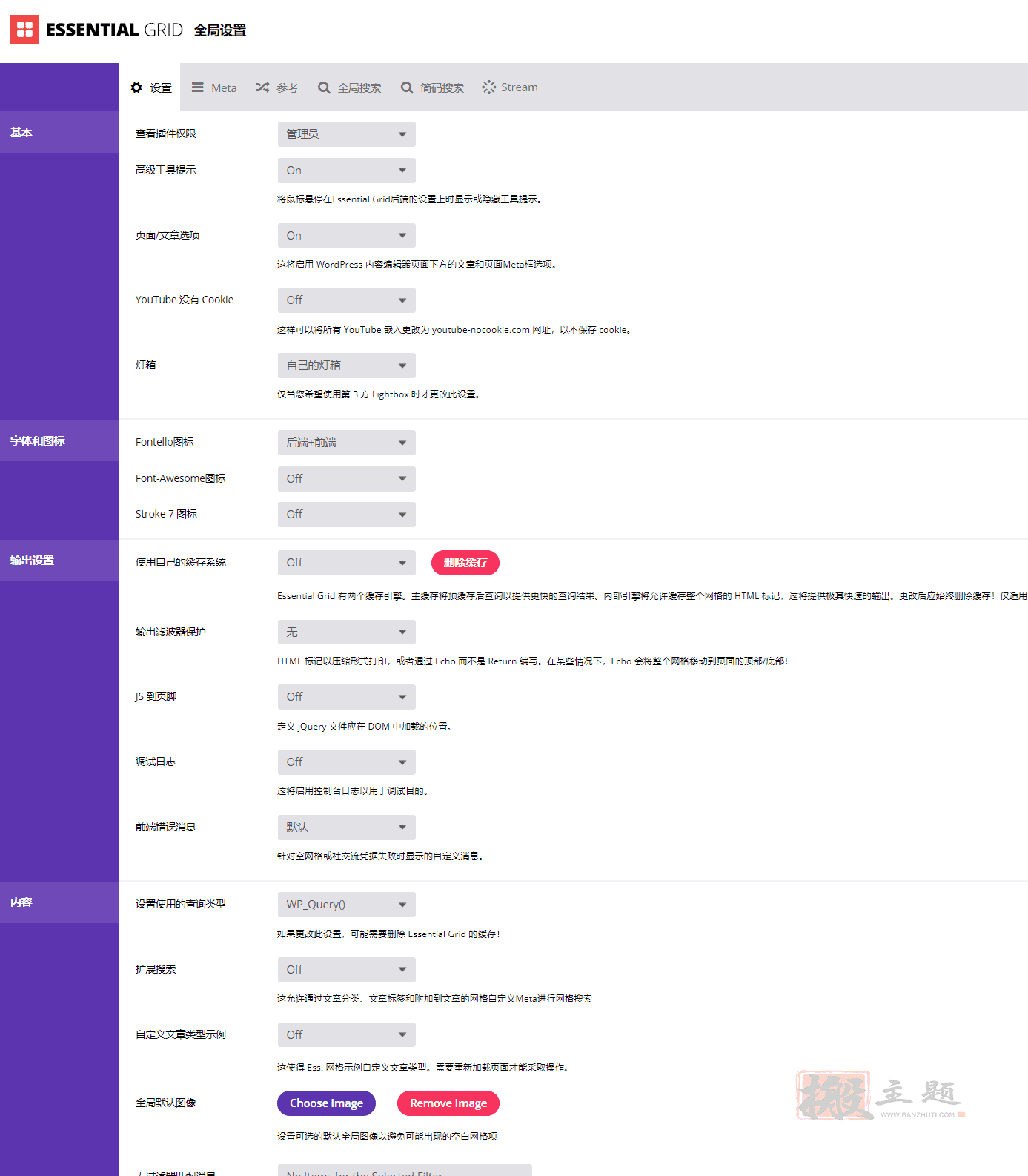The width and height of the screenshot is (1028, 1176).
Task: Open the 设置使用的查询类型 dropdown
Action: coord(346,905)
